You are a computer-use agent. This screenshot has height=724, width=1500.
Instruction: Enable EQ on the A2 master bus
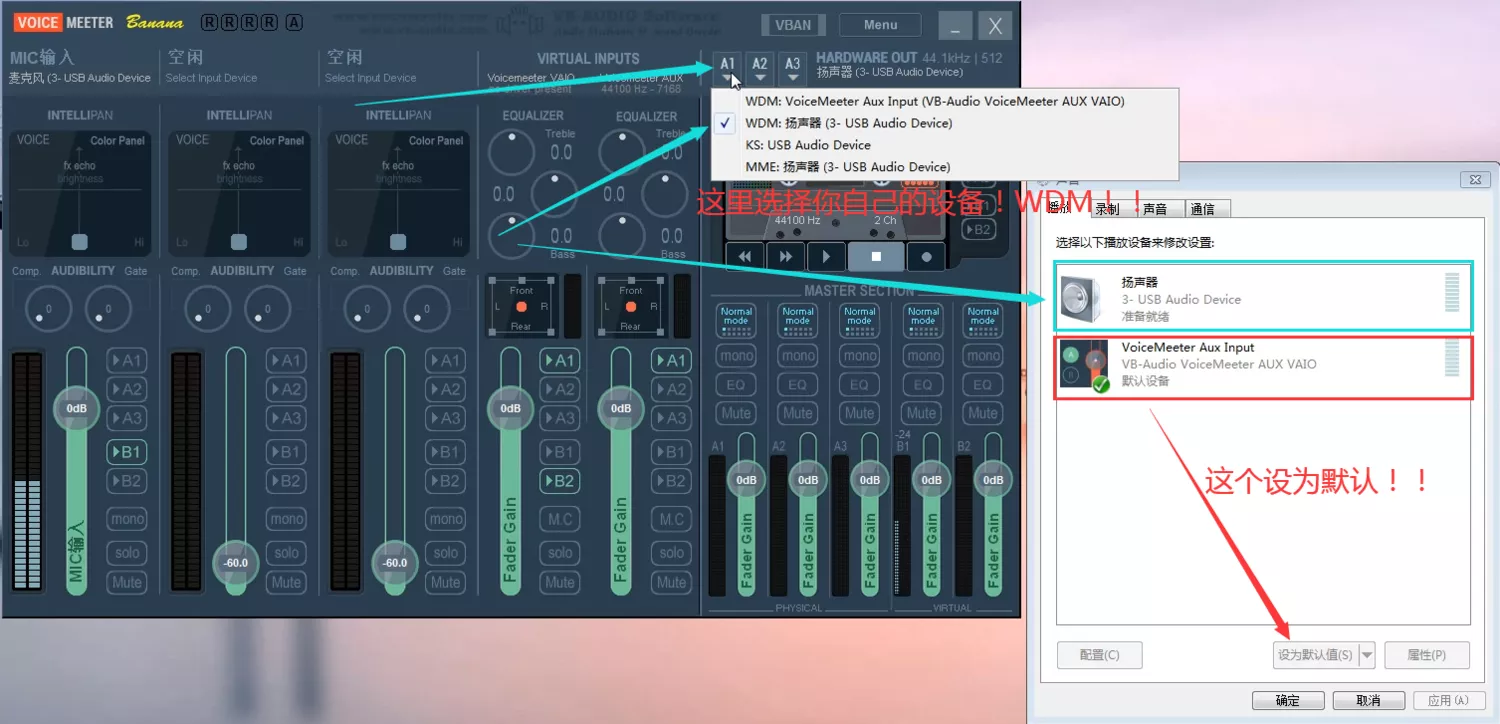(x=798, y=384)
